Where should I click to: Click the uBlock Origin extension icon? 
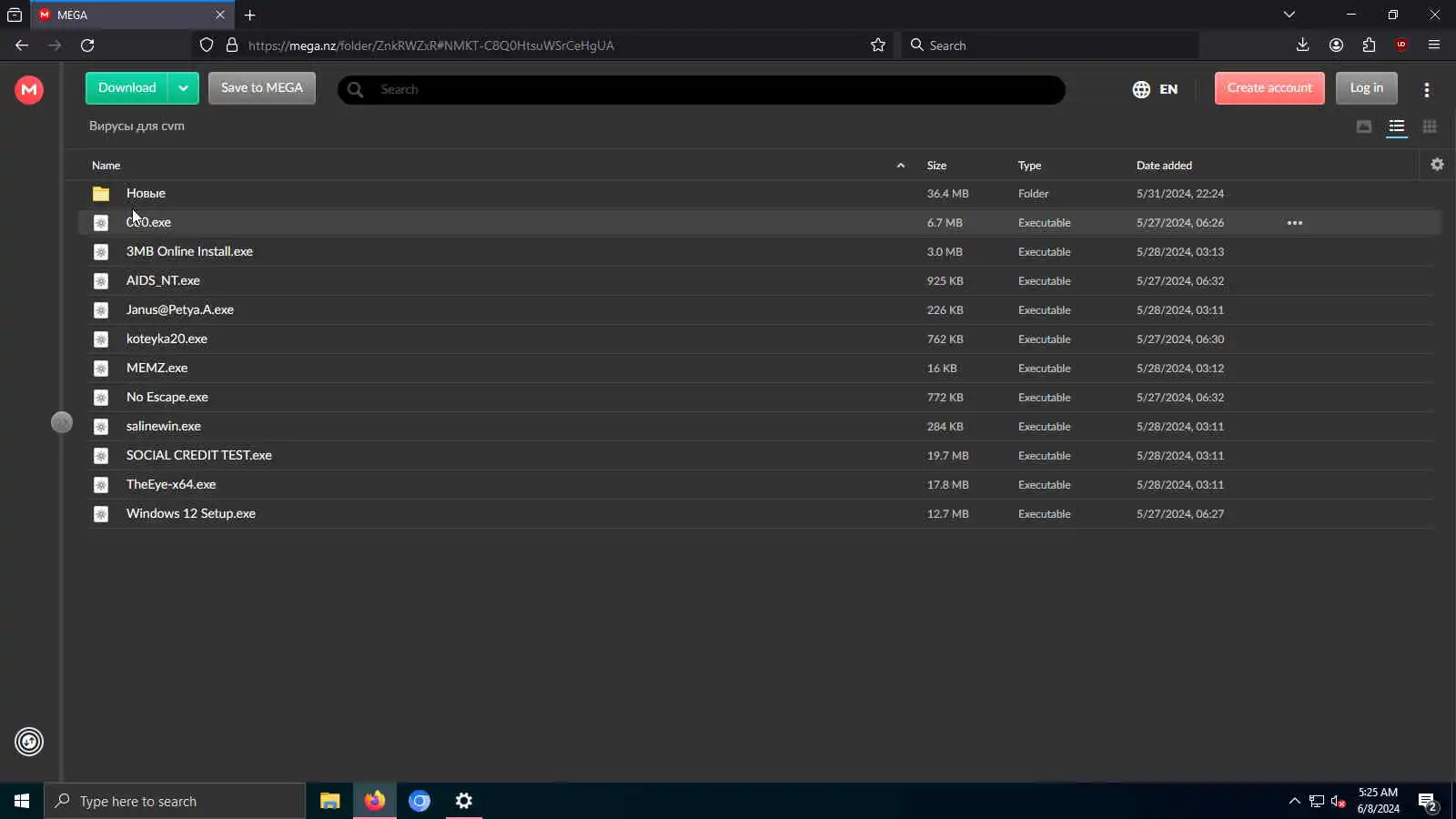click(1401, 45)
